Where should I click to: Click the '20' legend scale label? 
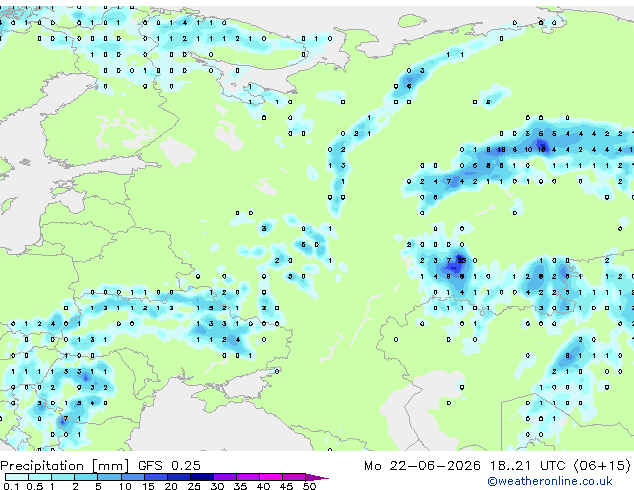(x=171, y=486)
